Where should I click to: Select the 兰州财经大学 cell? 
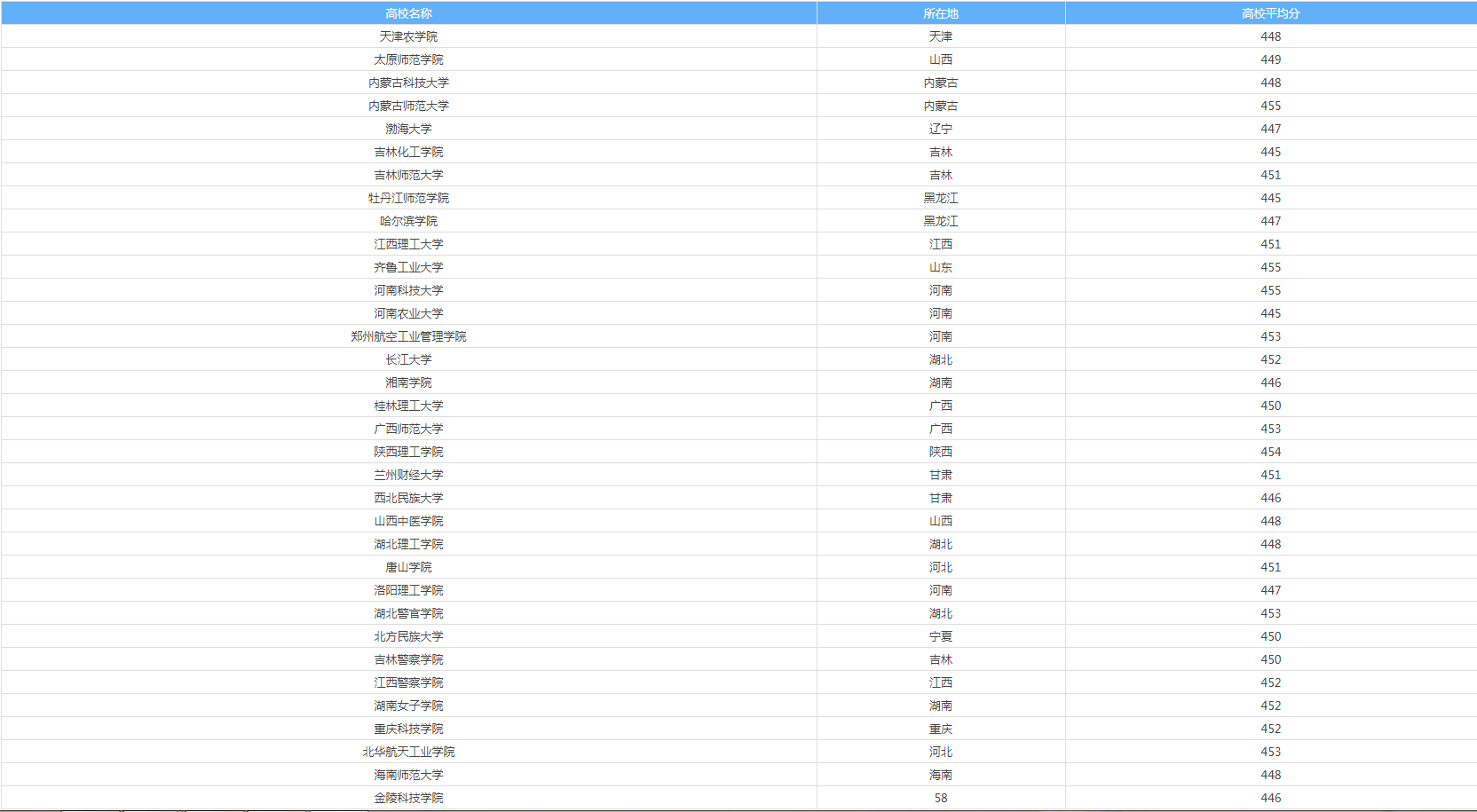coord(408,475)
